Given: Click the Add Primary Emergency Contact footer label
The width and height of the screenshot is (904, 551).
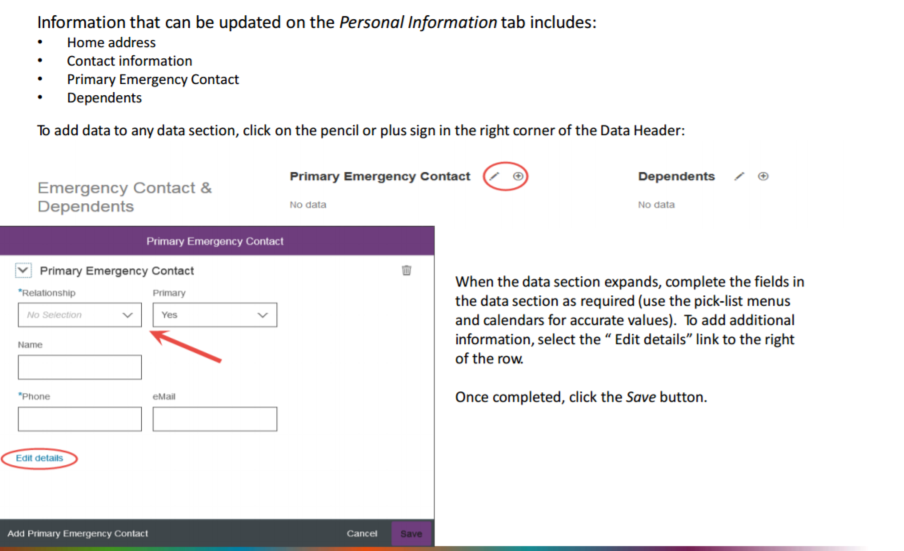Looking at the screenshot, I should click(x=78, y=534).
